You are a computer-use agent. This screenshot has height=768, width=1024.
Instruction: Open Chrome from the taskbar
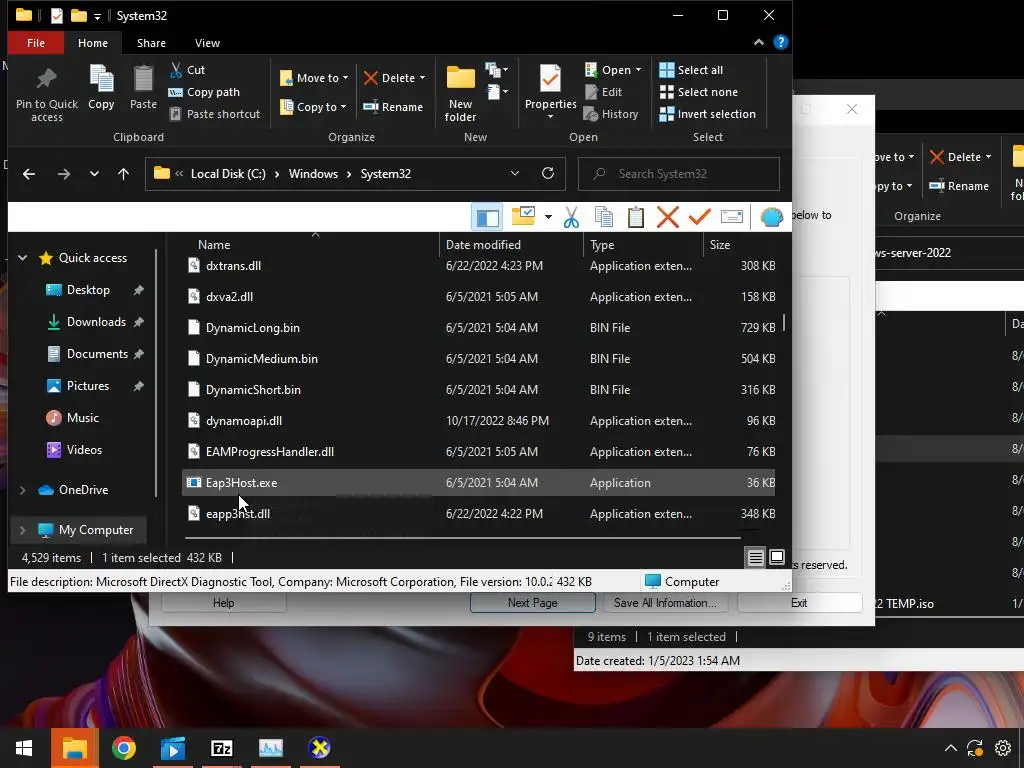123,748
